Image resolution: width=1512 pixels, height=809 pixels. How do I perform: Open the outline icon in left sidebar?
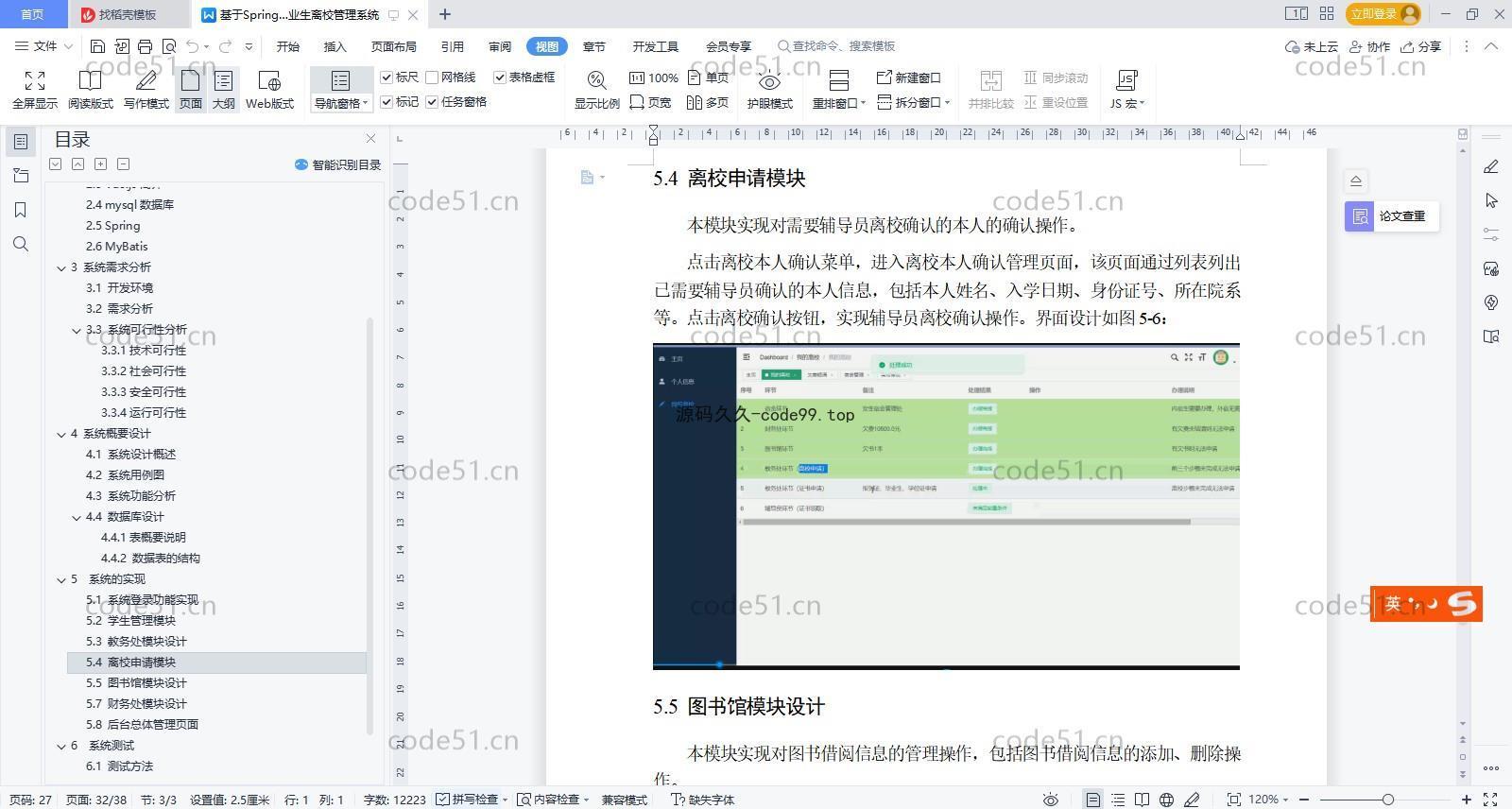click(21, 176)
